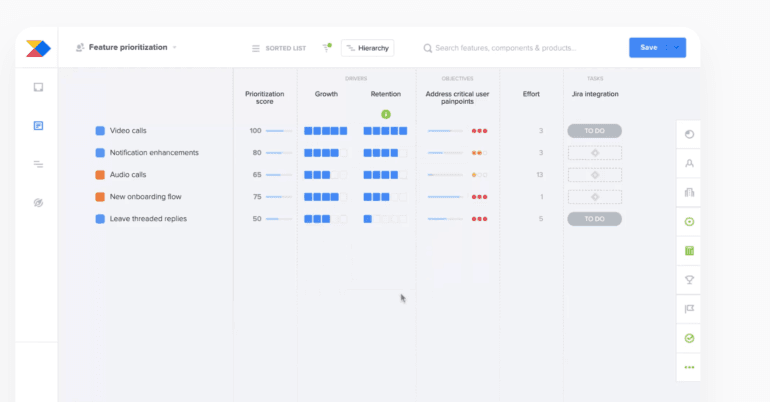Open the filter icon with green dot
770x402 pixels.
(327, 48)
